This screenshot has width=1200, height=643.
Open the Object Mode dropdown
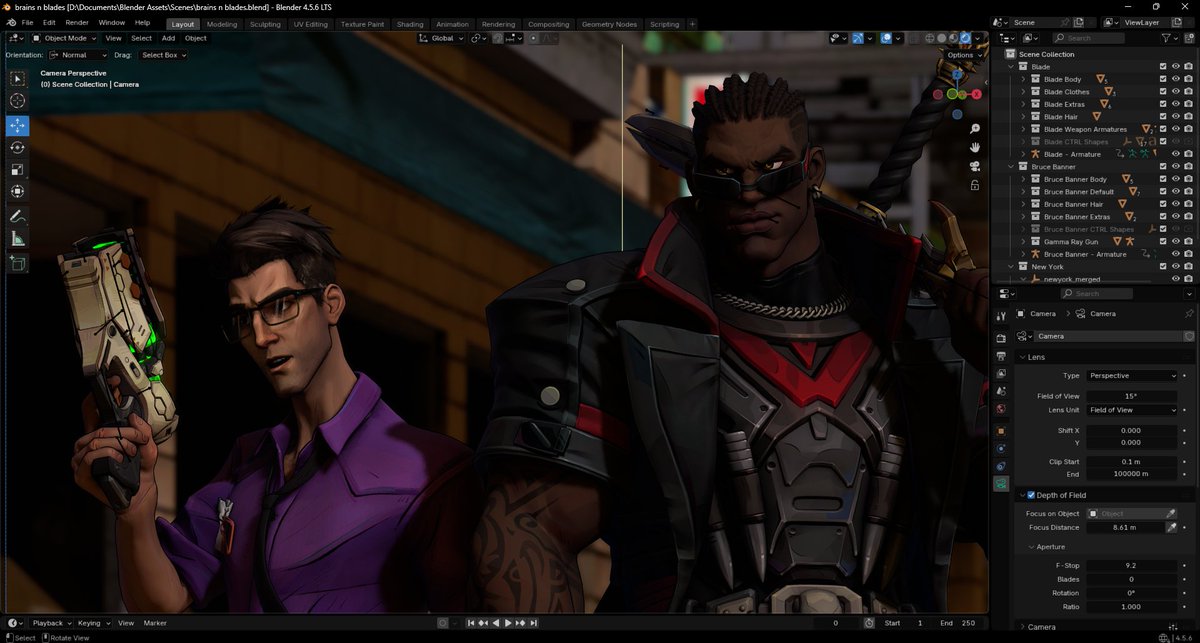pos(66,38)
